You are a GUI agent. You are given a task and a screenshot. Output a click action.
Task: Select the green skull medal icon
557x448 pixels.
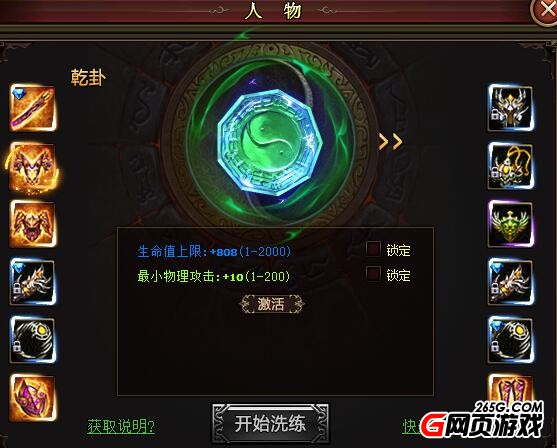click(x=511, y=224)
